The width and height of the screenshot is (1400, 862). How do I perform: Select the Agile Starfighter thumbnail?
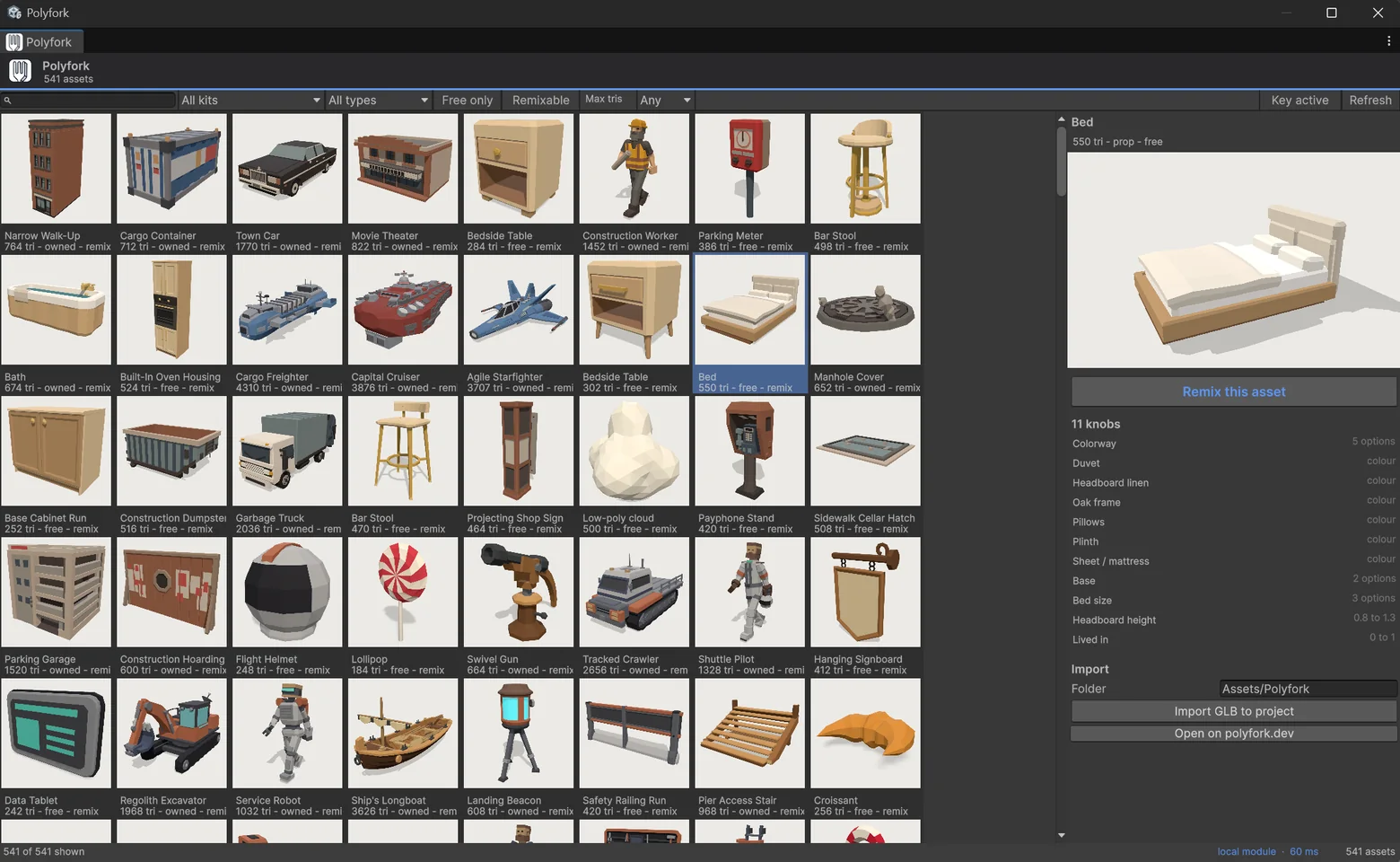pos(519,310)
